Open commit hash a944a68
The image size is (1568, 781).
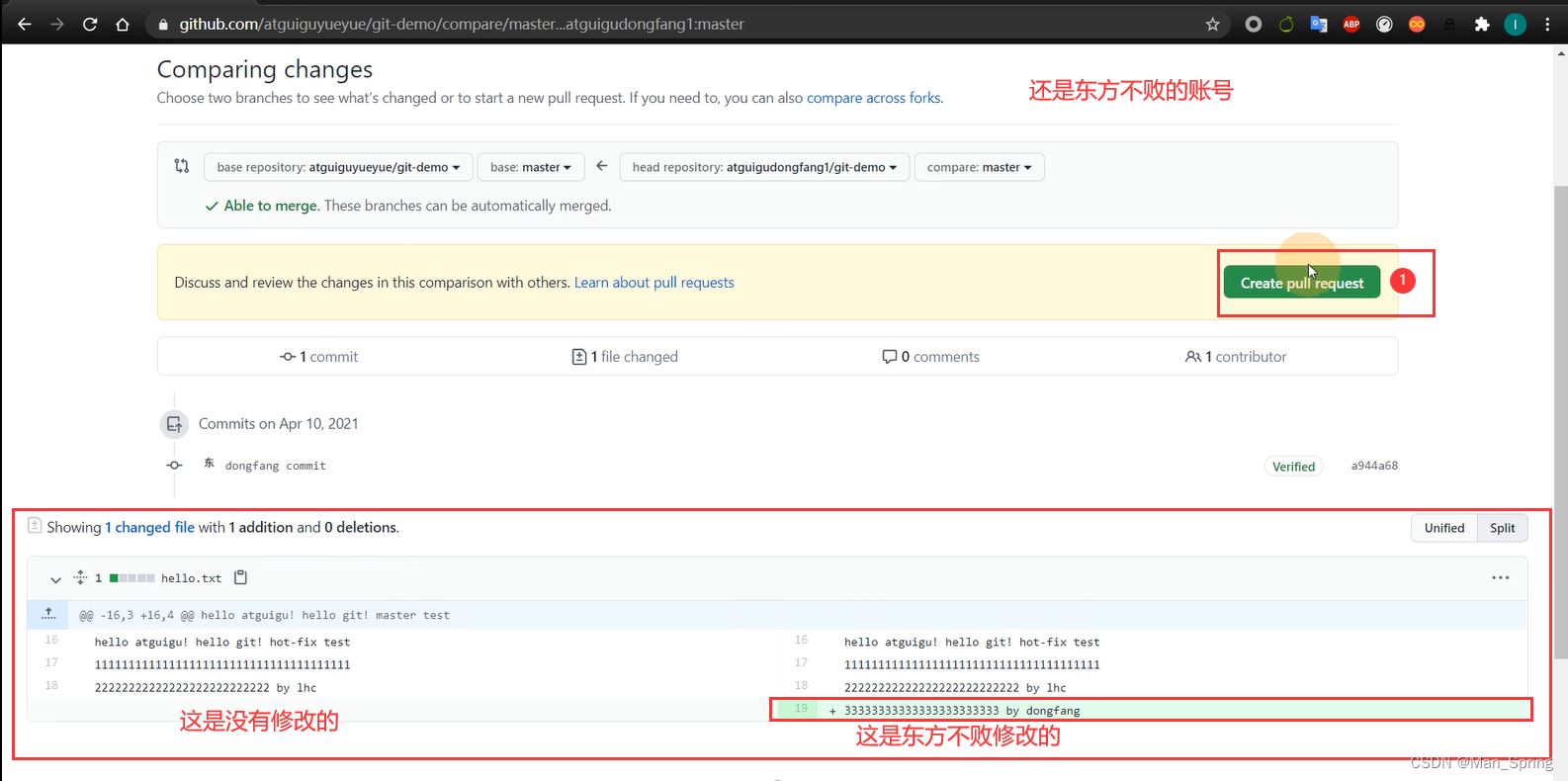[x=1374, y=466]
